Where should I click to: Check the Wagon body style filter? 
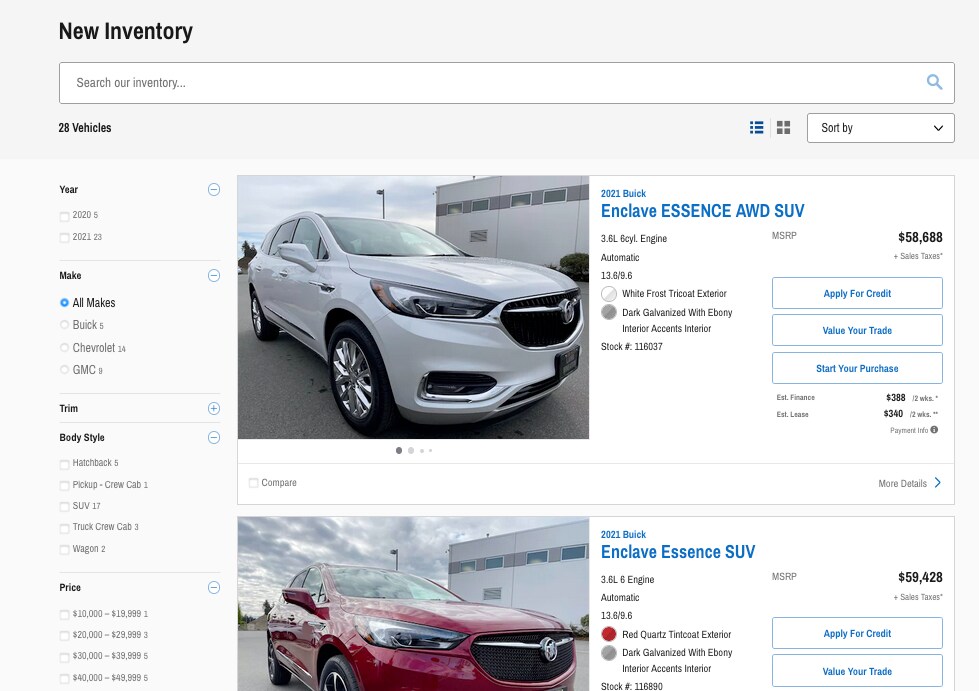[x=64, y=550]
